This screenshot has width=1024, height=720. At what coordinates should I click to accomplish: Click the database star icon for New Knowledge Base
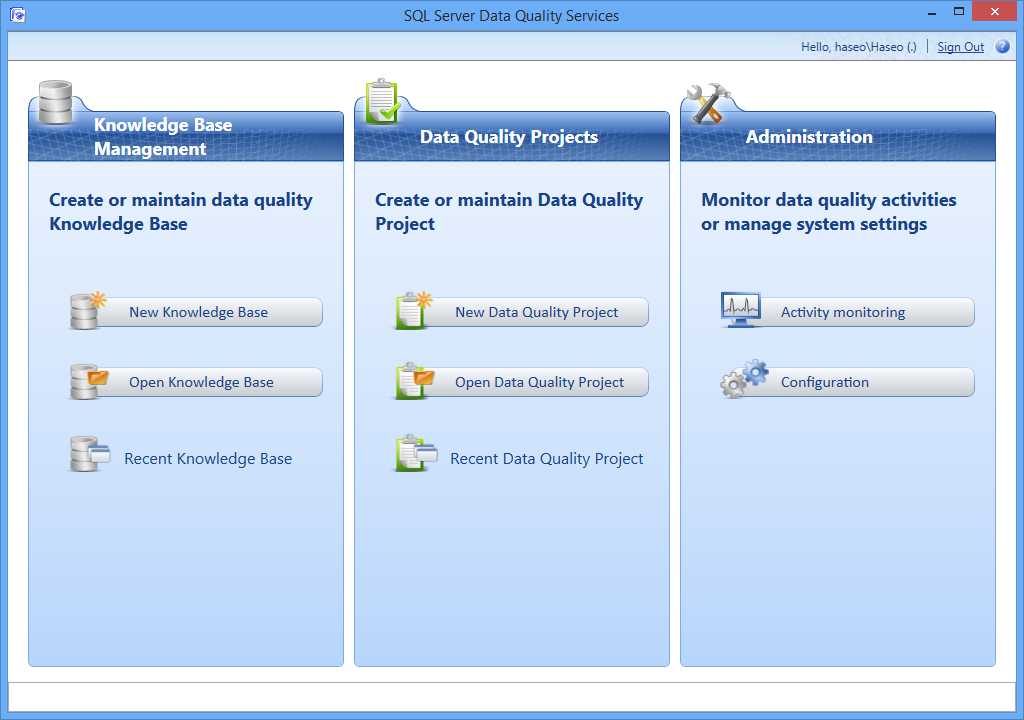(88, 310)
